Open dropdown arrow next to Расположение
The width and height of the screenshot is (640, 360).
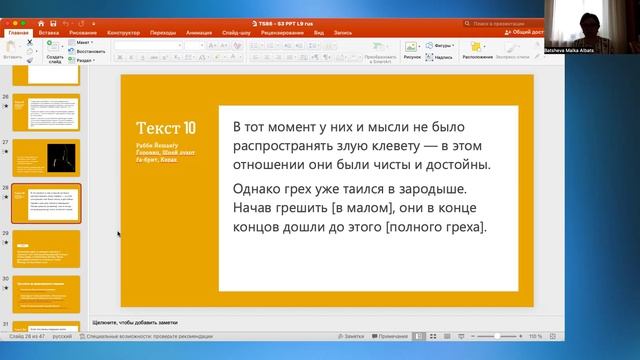point(484,47)
